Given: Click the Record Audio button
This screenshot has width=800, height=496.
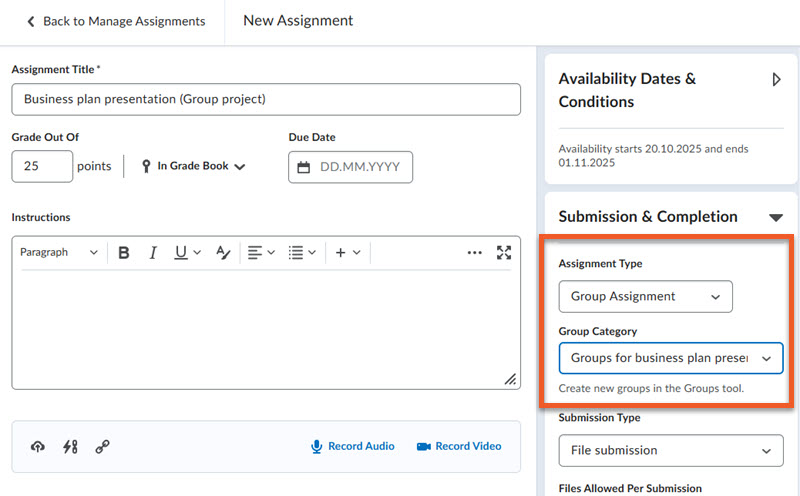Looking at the screenshot, I should pos(352,447).
